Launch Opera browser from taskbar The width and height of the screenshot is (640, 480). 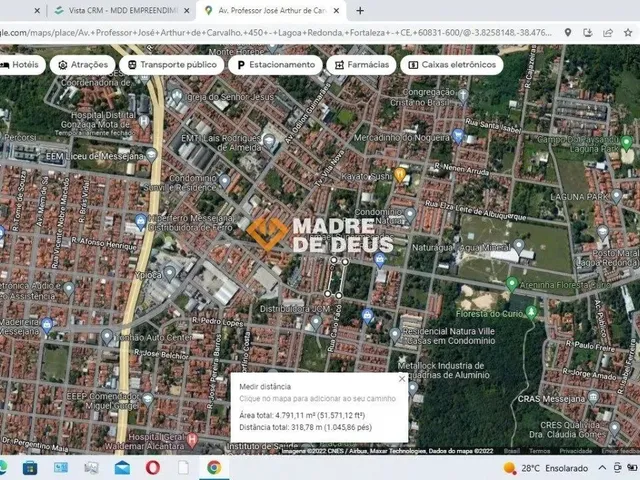tap(153, 468)
